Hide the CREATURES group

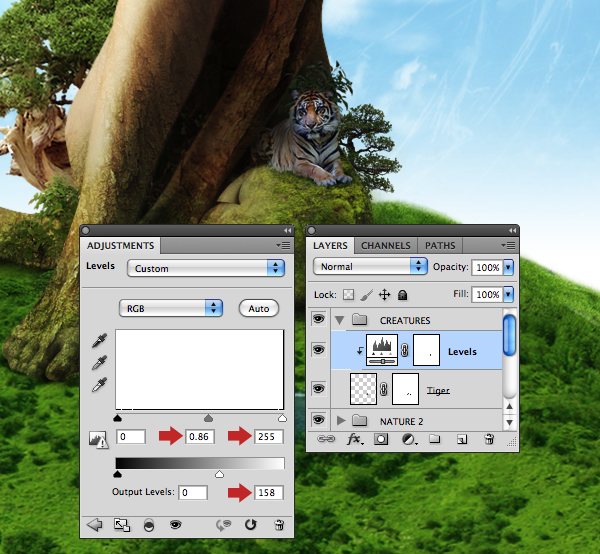318,319
